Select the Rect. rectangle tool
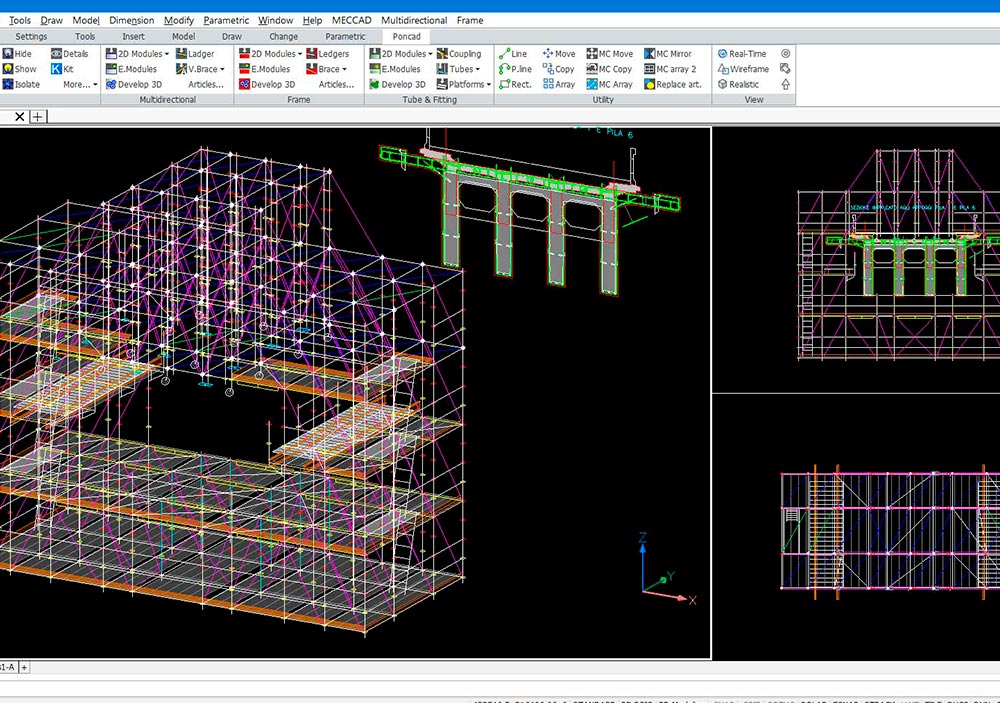This screenshot has width=1000, height=703. 515,84
